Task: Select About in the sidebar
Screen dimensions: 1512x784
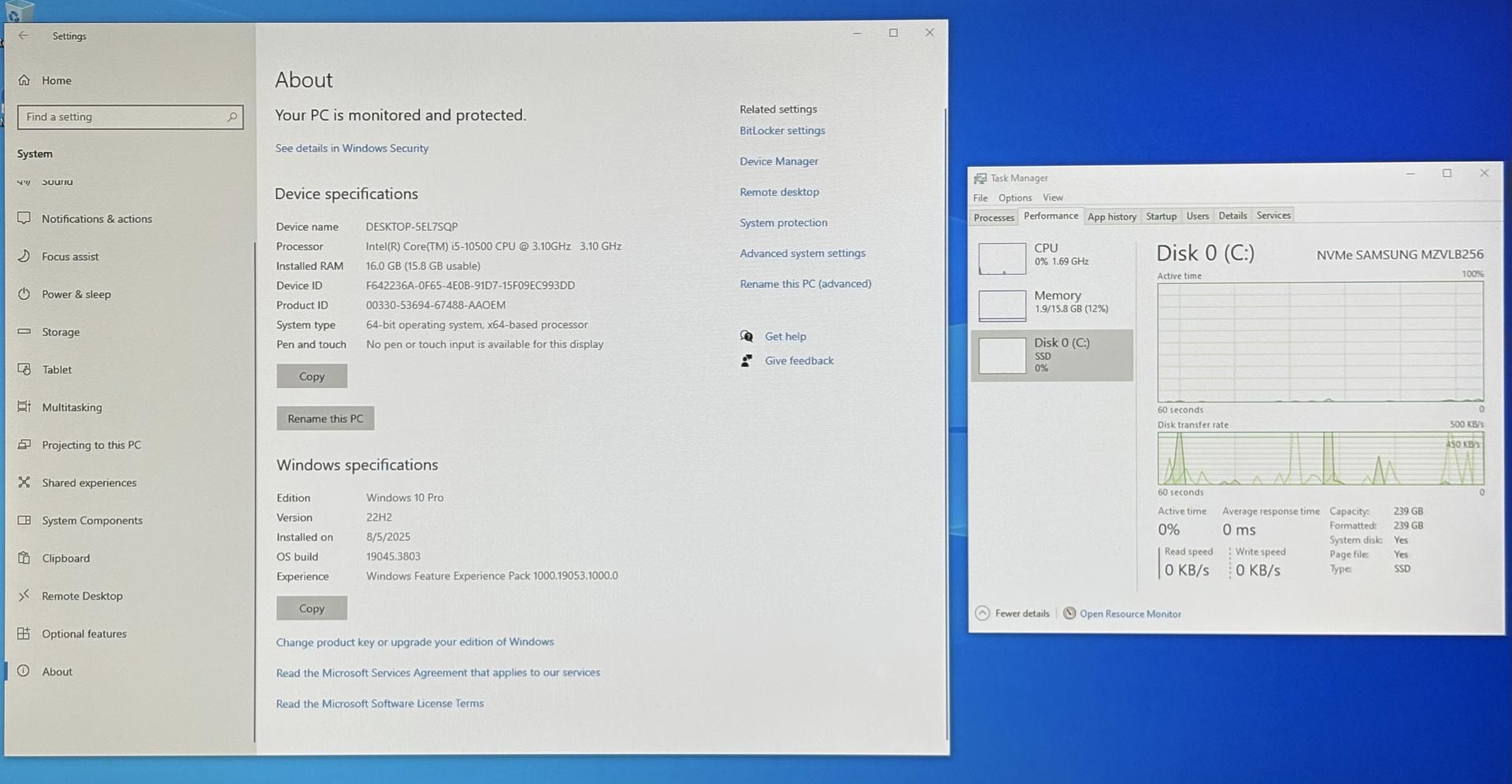Action: pyautogui.click(x=57, y=672)
